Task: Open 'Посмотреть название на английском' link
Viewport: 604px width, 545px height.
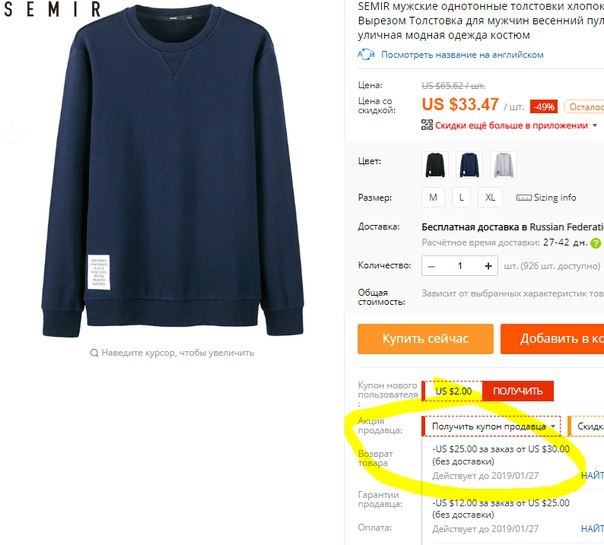Action: point(462,55)
